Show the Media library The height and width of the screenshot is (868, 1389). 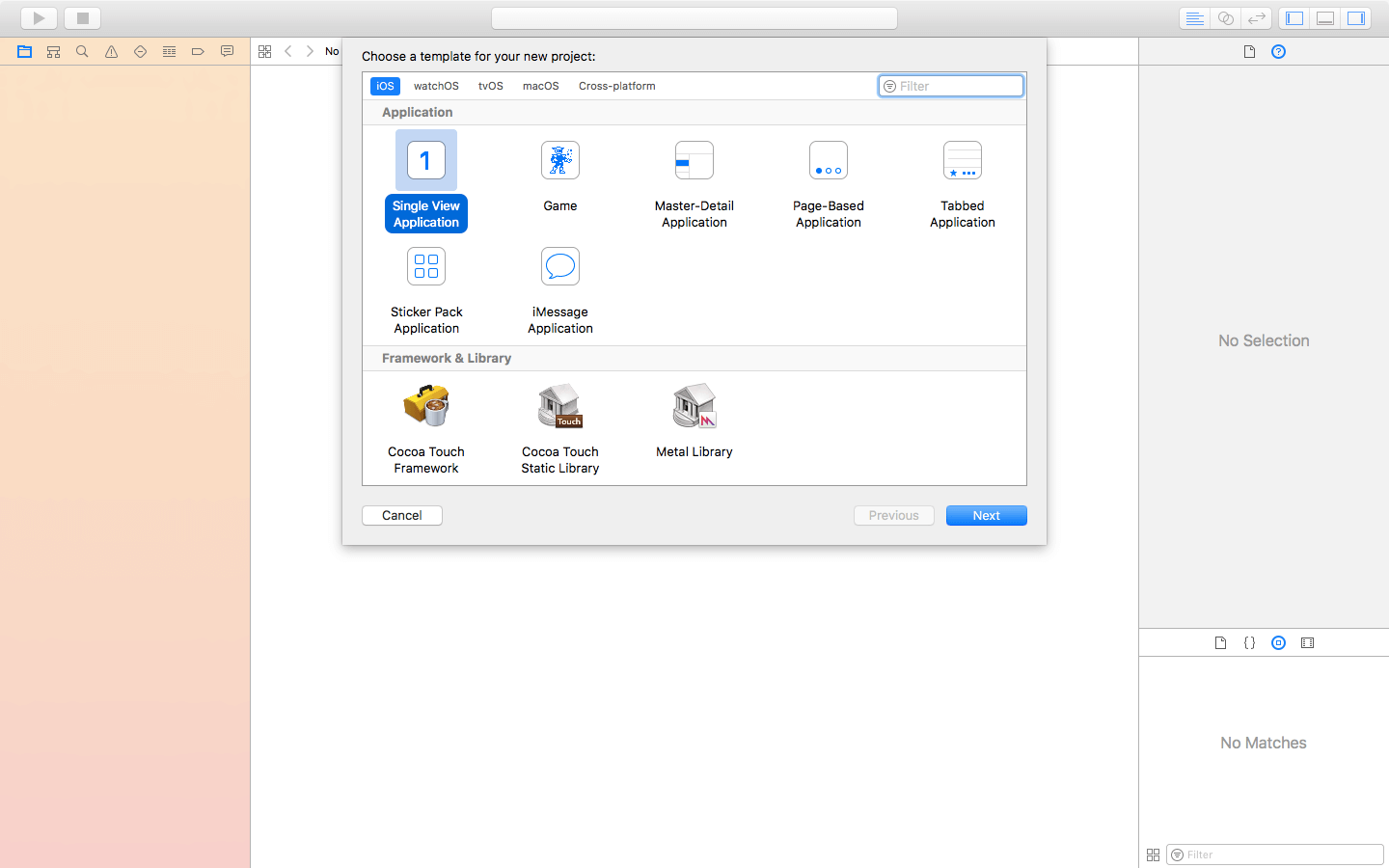pyautogui.click(x=1308, y=642)
